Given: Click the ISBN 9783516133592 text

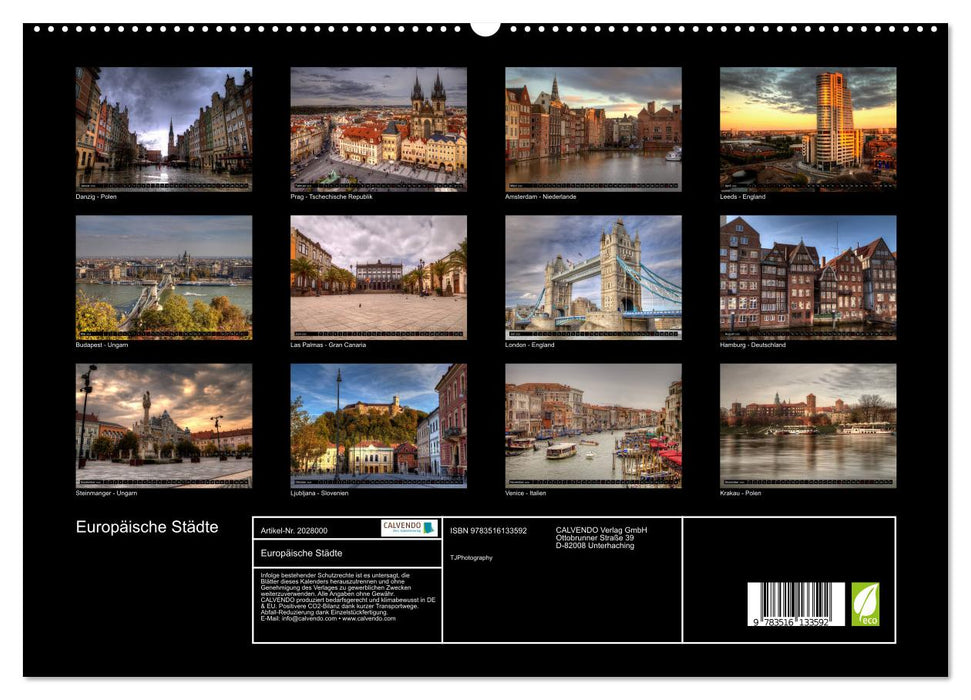Looking at the screenshot, I should point(488,530).
